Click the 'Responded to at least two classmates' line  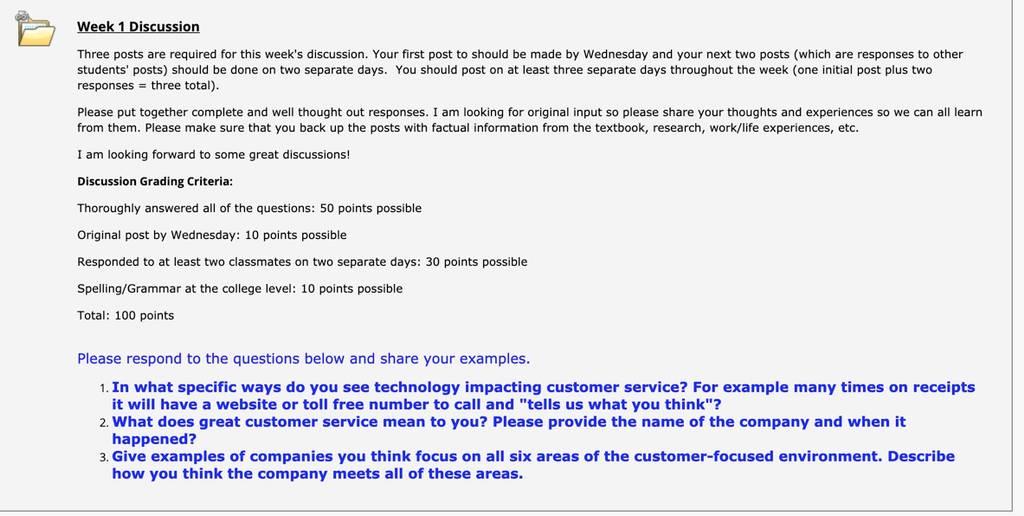click(x=302, y=262)
